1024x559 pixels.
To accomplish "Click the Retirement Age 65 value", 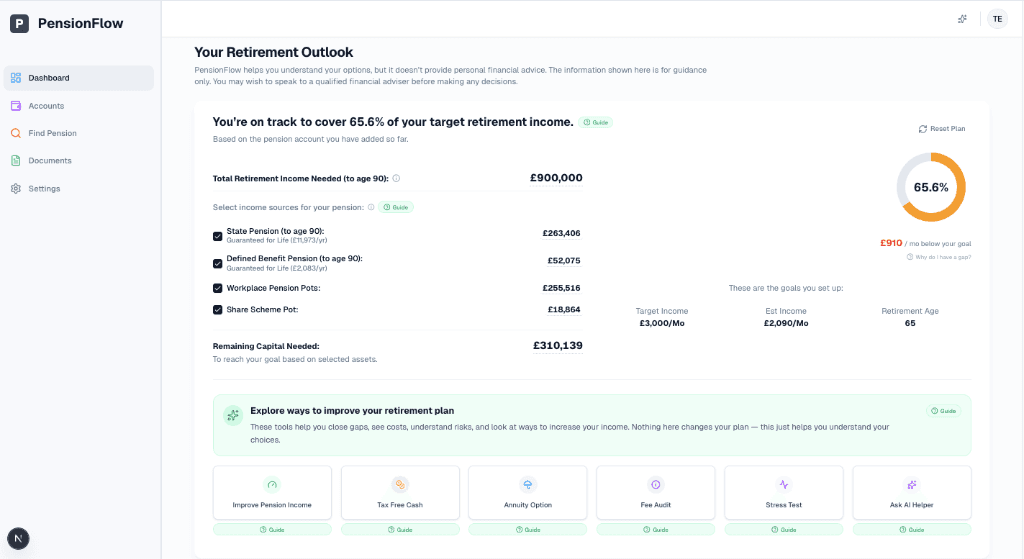I will [910, 323].
